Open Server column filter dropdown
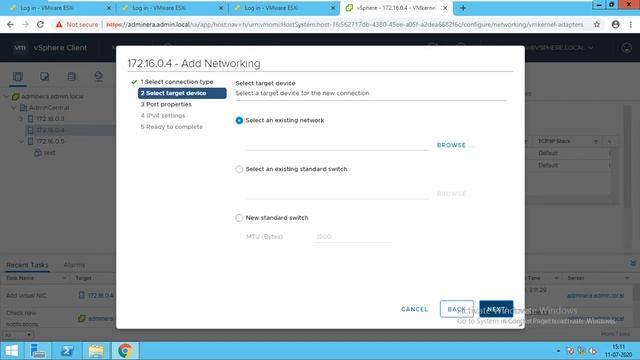This screenshot has width=640, height=360. tap(627, 278)
